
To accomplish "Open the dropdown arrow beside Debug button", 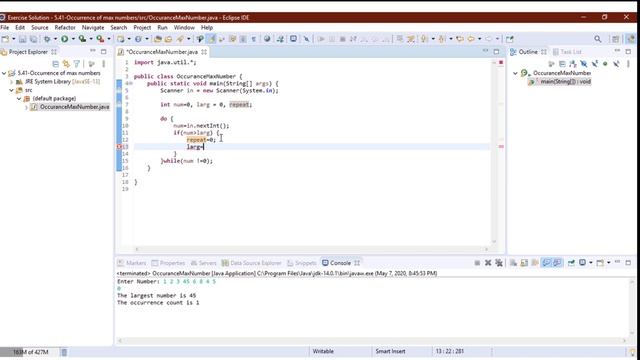I will 56,39.
